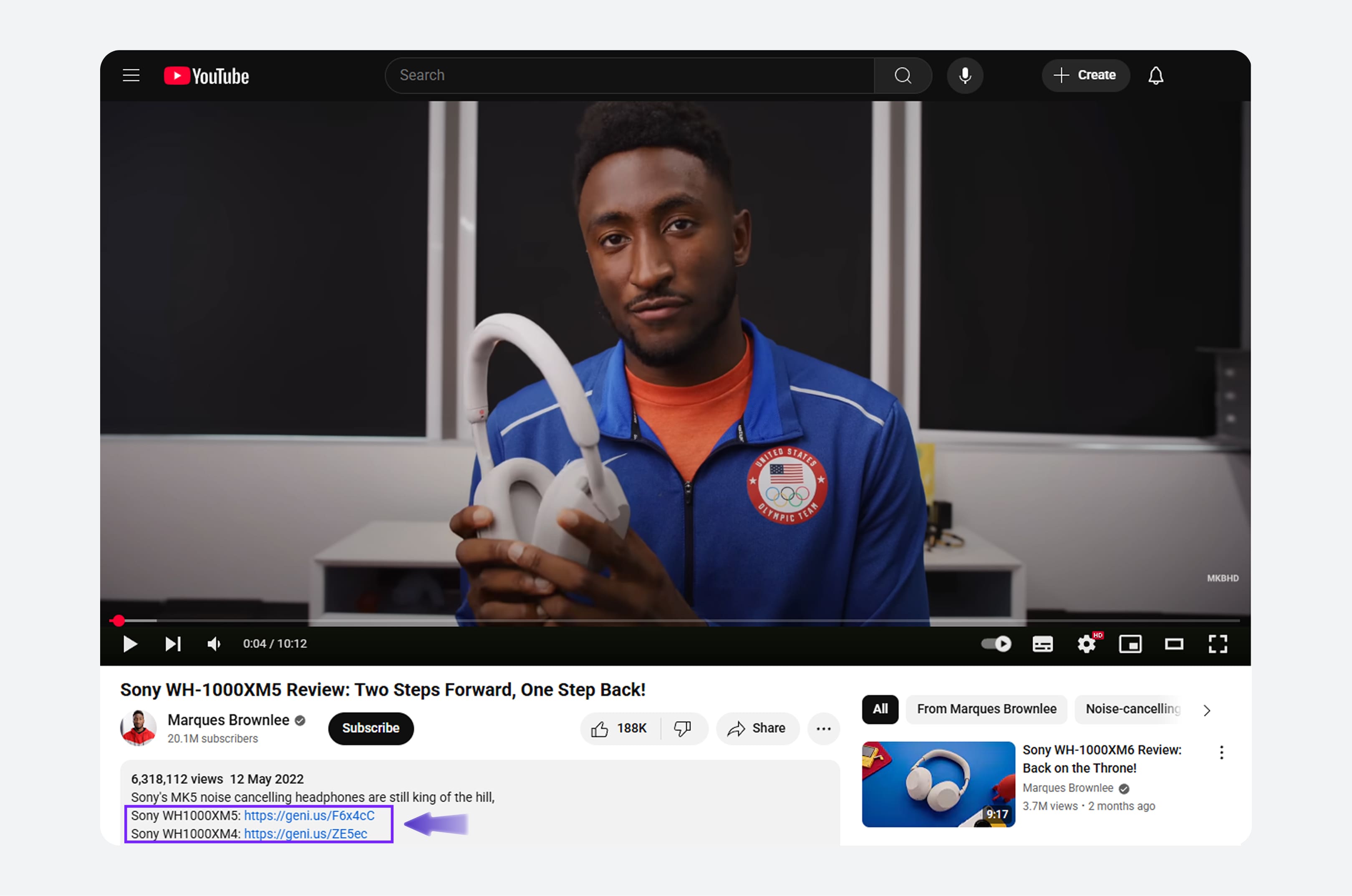Click the 3.7M views metadata text
This screenshot has height=896, width=1352.
(x=1049, y=806)
